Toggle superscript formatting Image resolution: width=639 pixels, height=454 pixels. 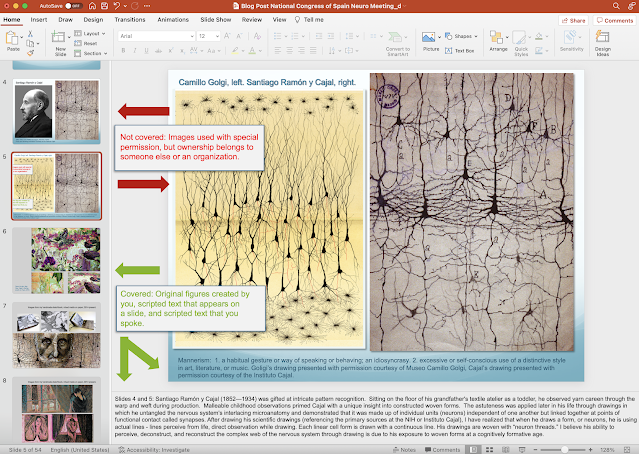[x=171, y=51]
